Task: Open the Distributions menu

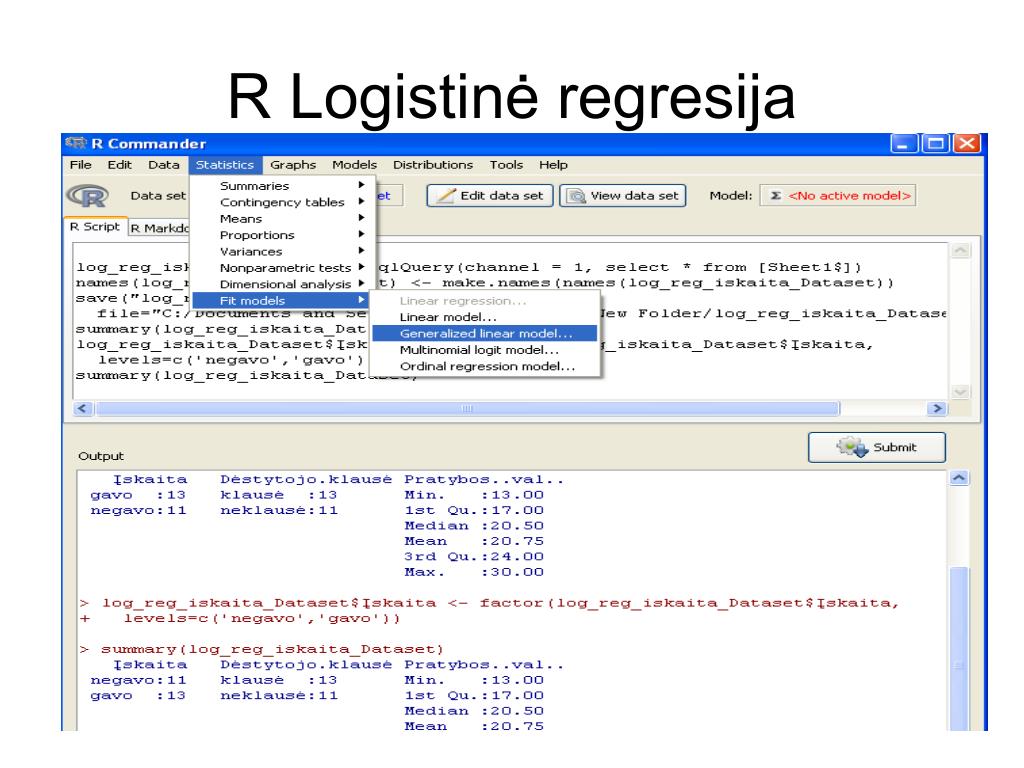Action: tap(433, 165)
